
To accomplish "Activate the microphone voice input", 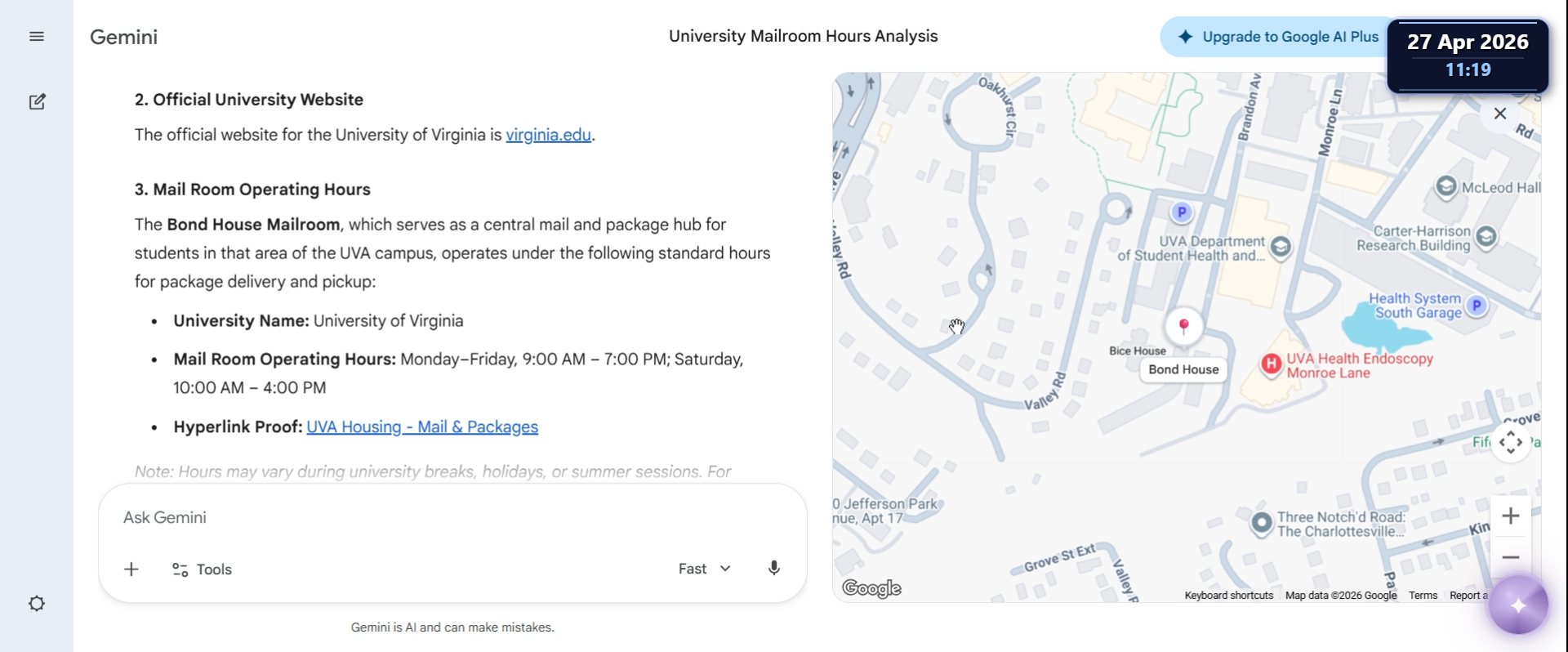I will pos(774,569).
